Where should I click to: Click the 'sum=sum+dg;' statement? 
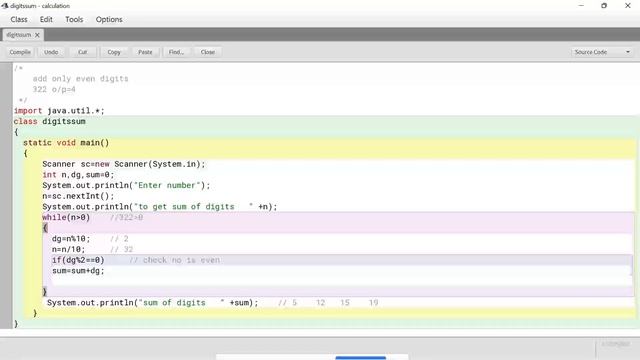78,270
